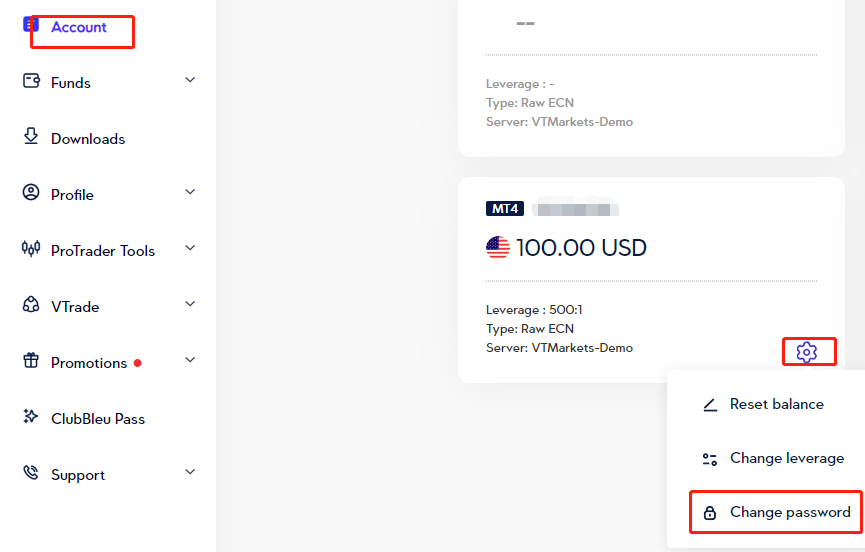Open the MT4 account settings gear
865x552 pixels.
tap(807, 352)
